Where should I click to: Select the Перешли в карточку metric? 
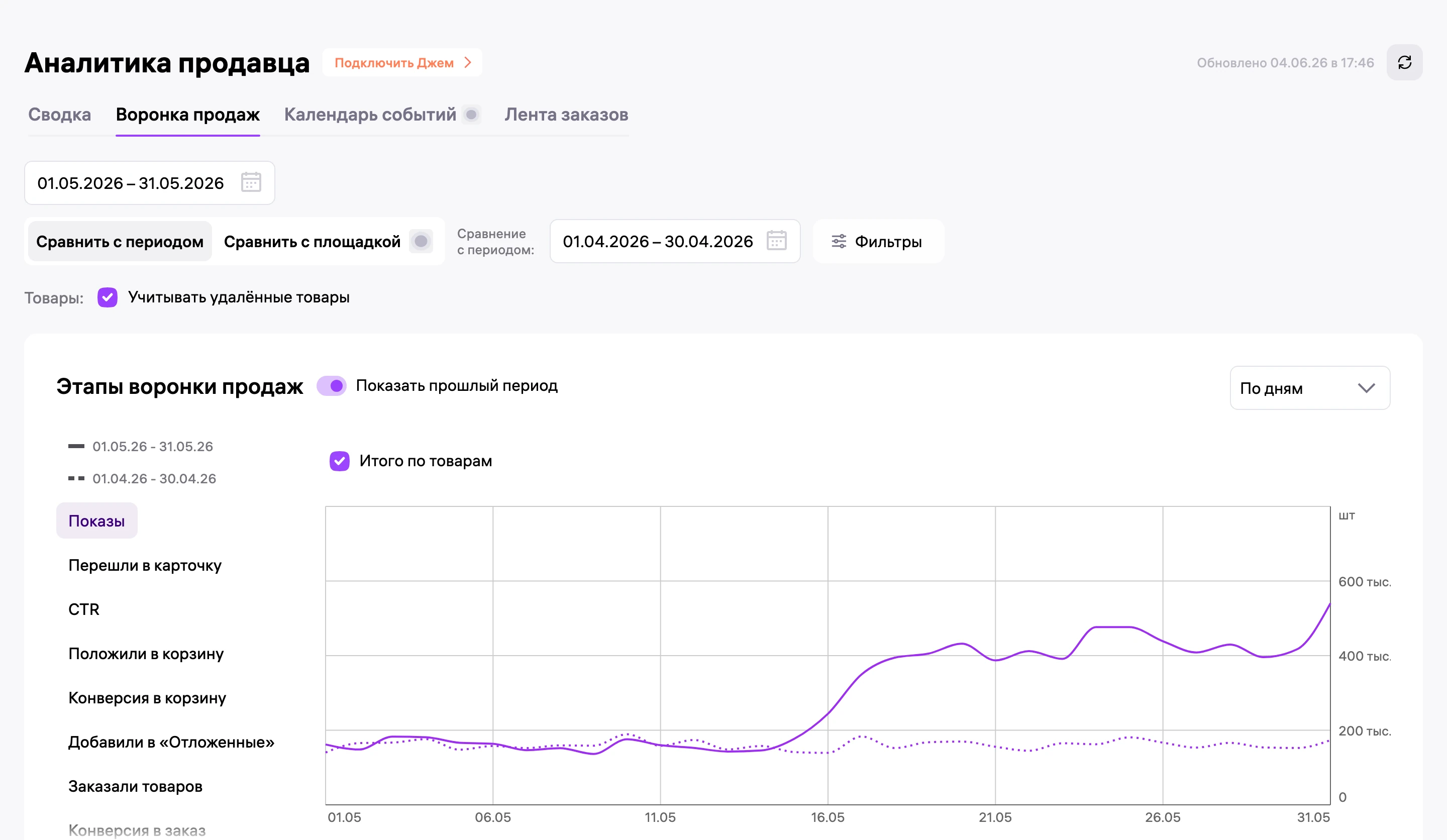pos(145,566)
